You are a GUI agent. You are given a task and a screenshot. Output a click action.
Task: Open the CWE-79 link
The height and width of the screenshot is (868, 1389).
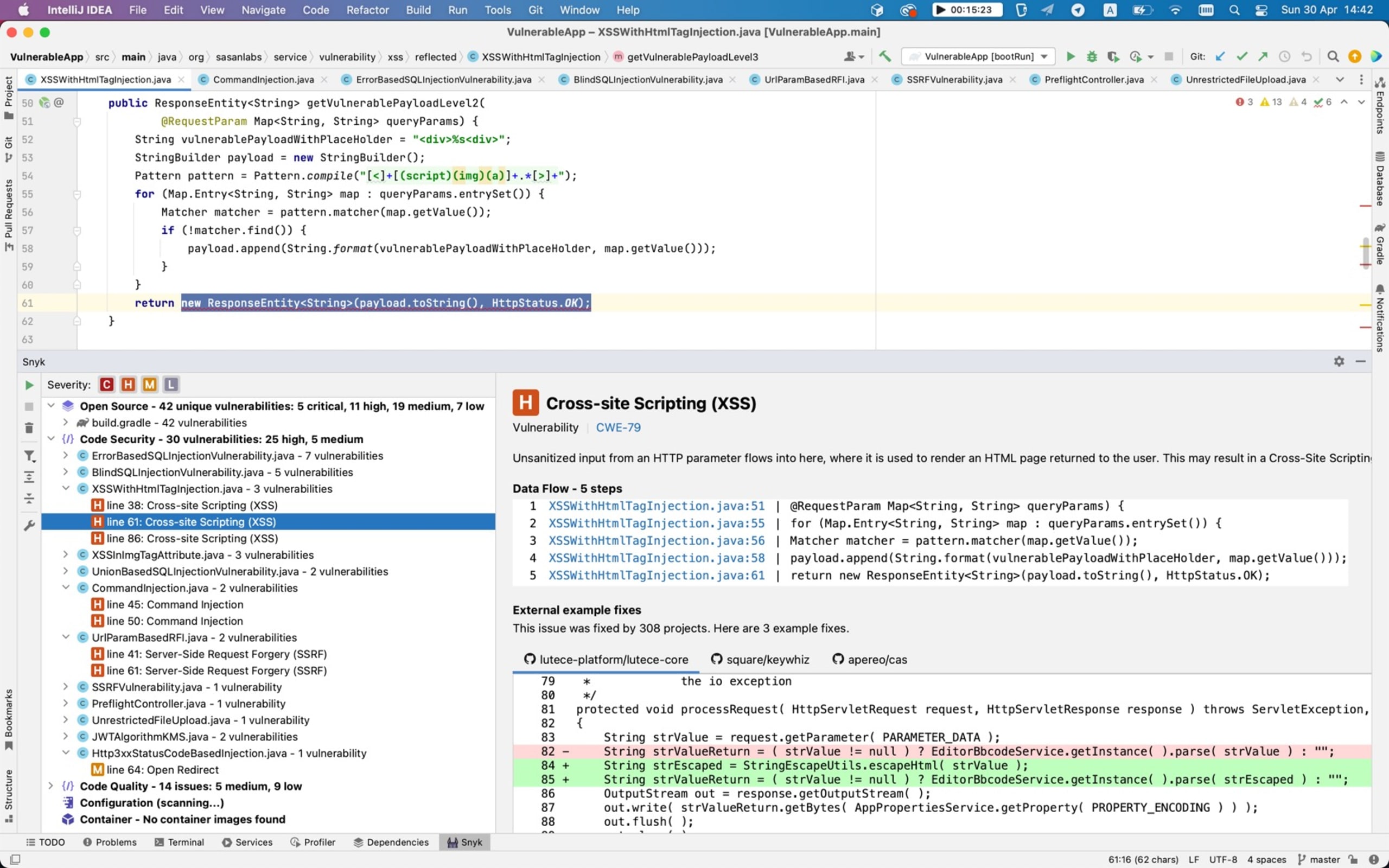tap(617, 427)
